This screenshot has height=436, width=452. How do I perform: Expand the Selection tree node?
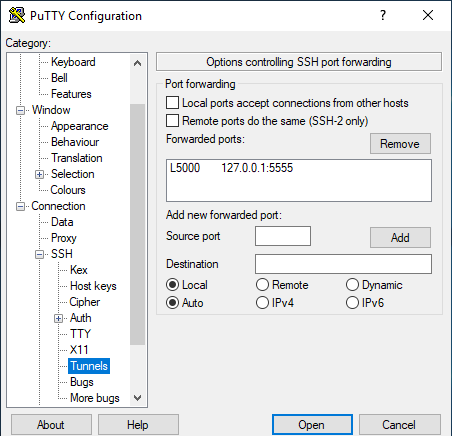point(39,174)
